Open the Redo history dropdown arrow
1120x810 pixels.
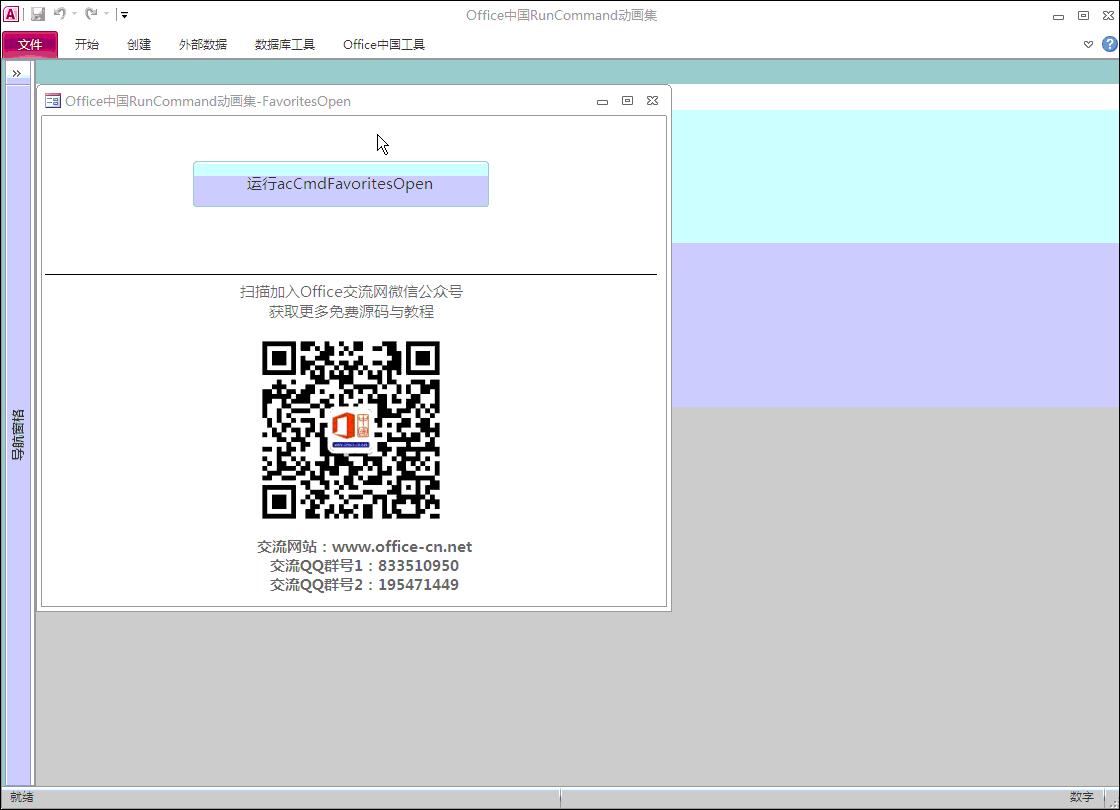tap(106, 14)
